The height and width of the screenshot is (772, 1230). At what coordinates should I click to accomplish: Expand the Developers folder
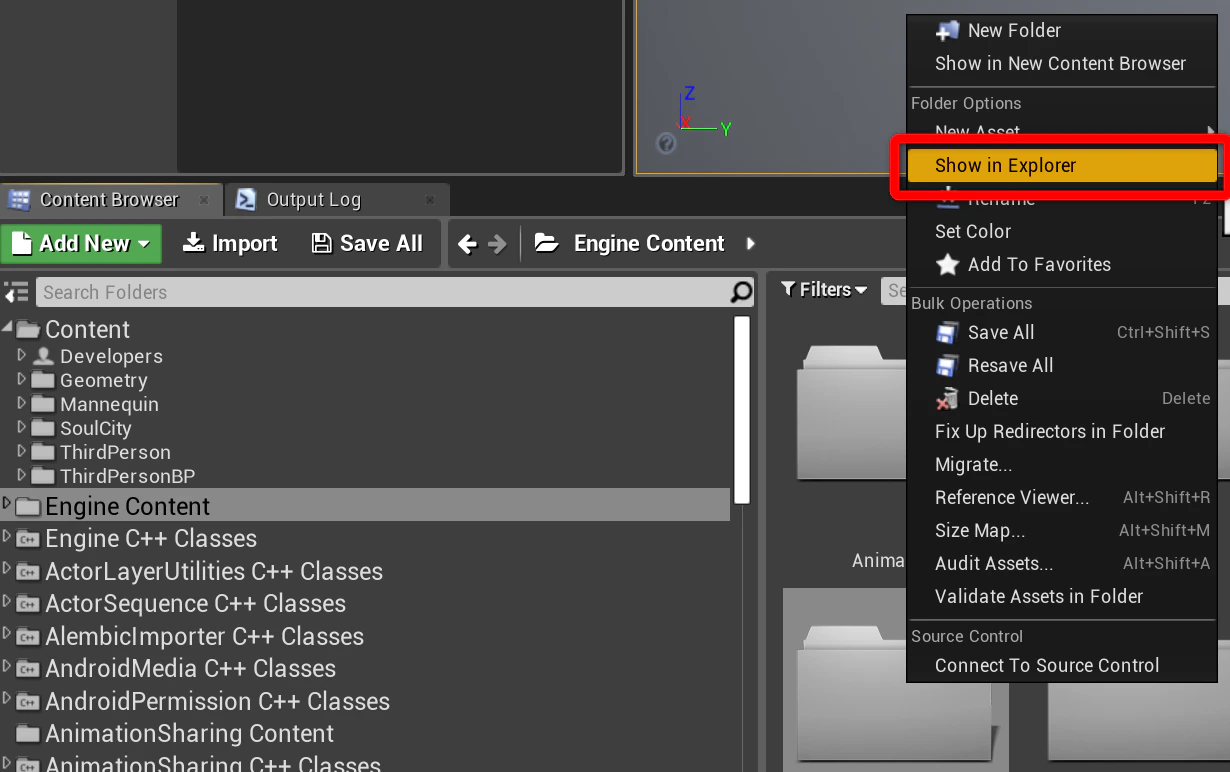22,354
